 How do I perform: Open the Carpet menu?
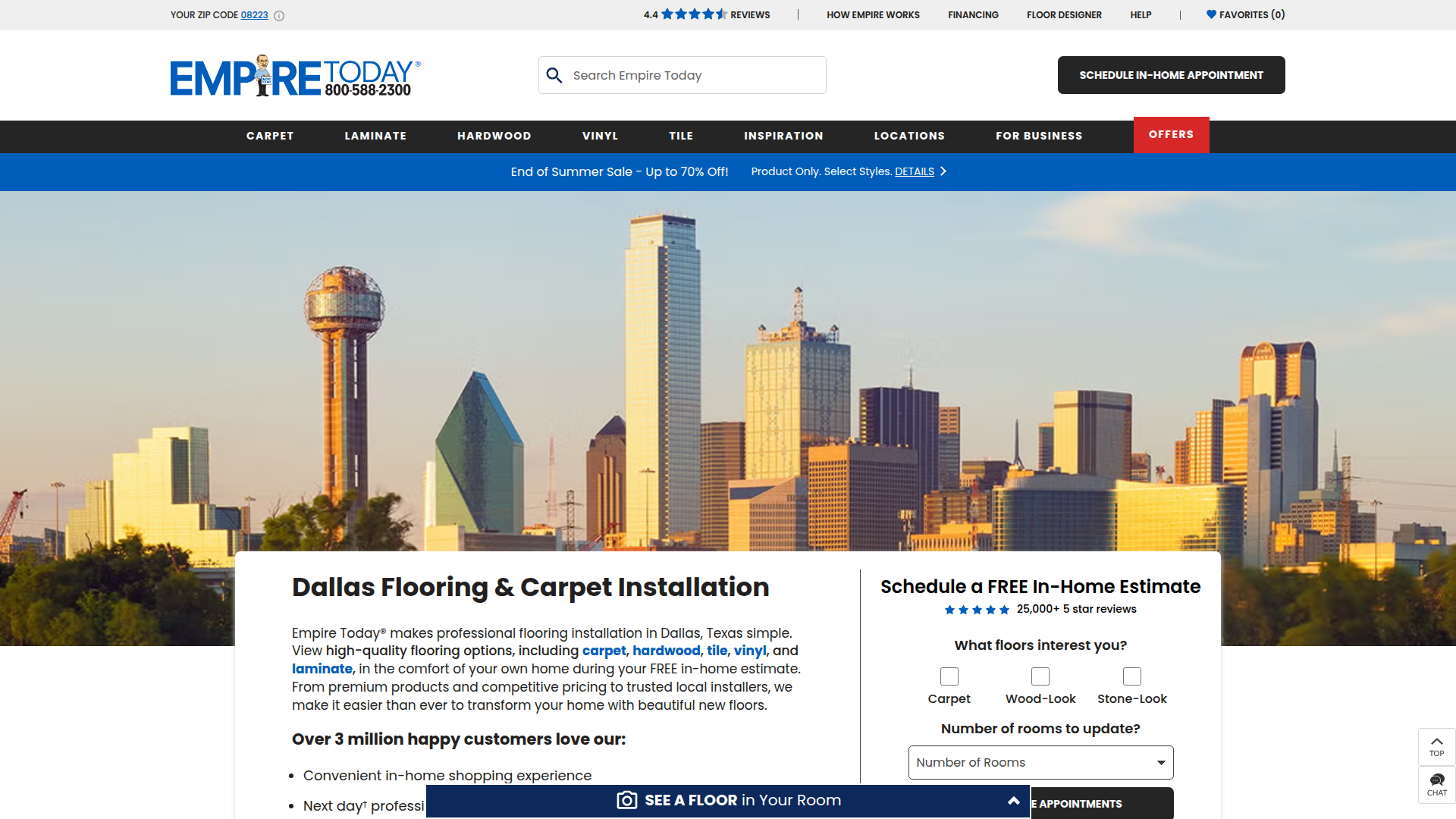point(270,136)
